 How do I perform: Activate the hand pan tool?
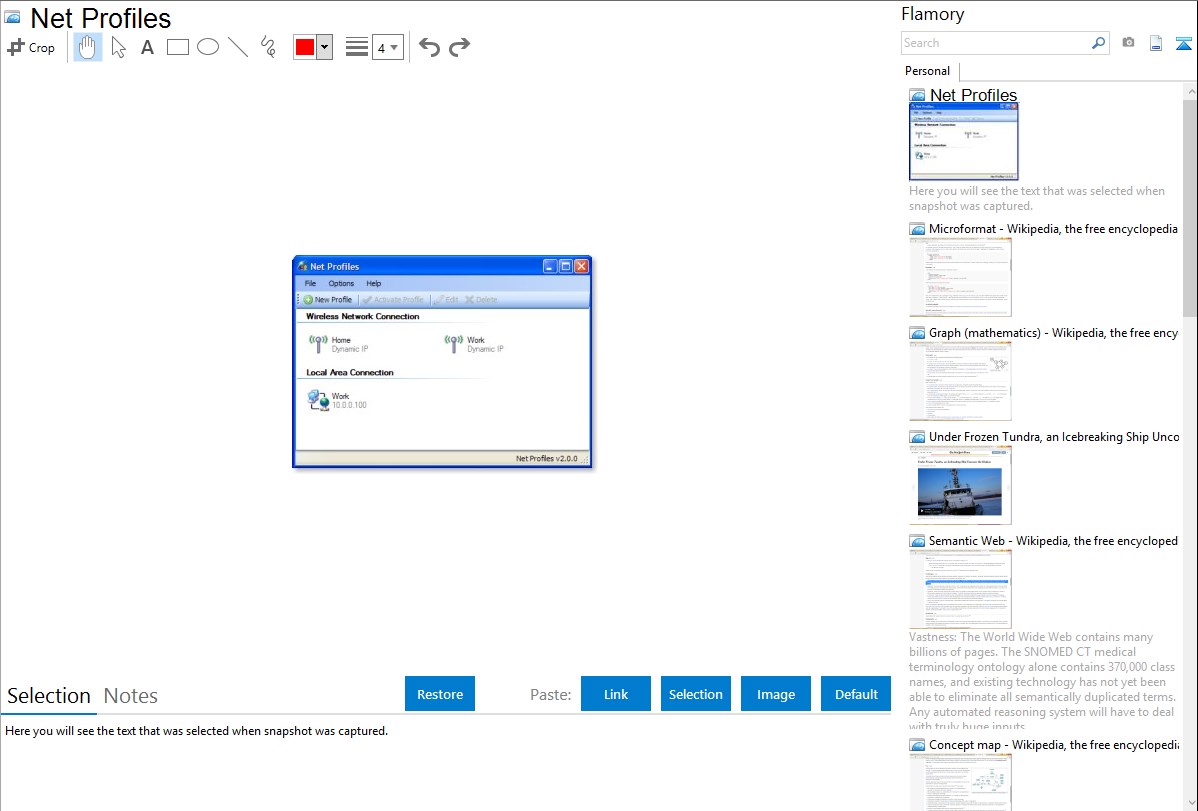tap(87, 47)
